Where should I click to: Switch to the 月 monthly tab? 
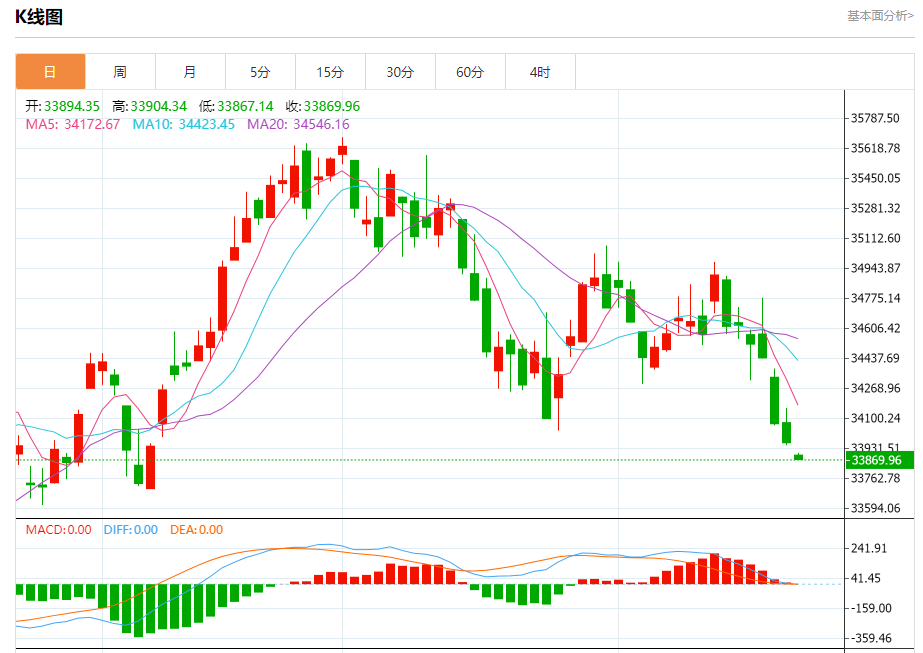(190, 72)
